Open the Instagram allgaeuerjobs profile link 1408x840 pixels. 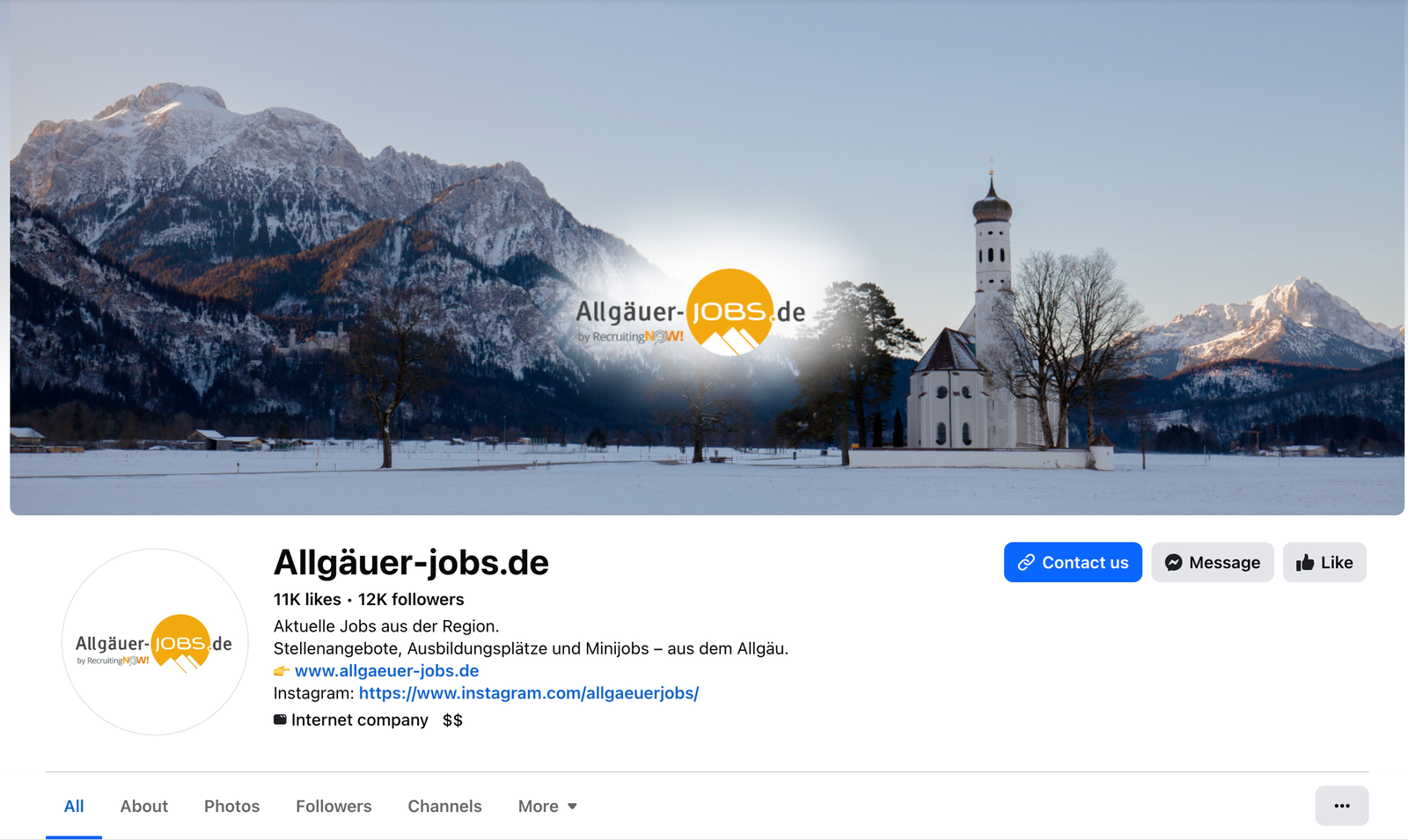(529, 693)
